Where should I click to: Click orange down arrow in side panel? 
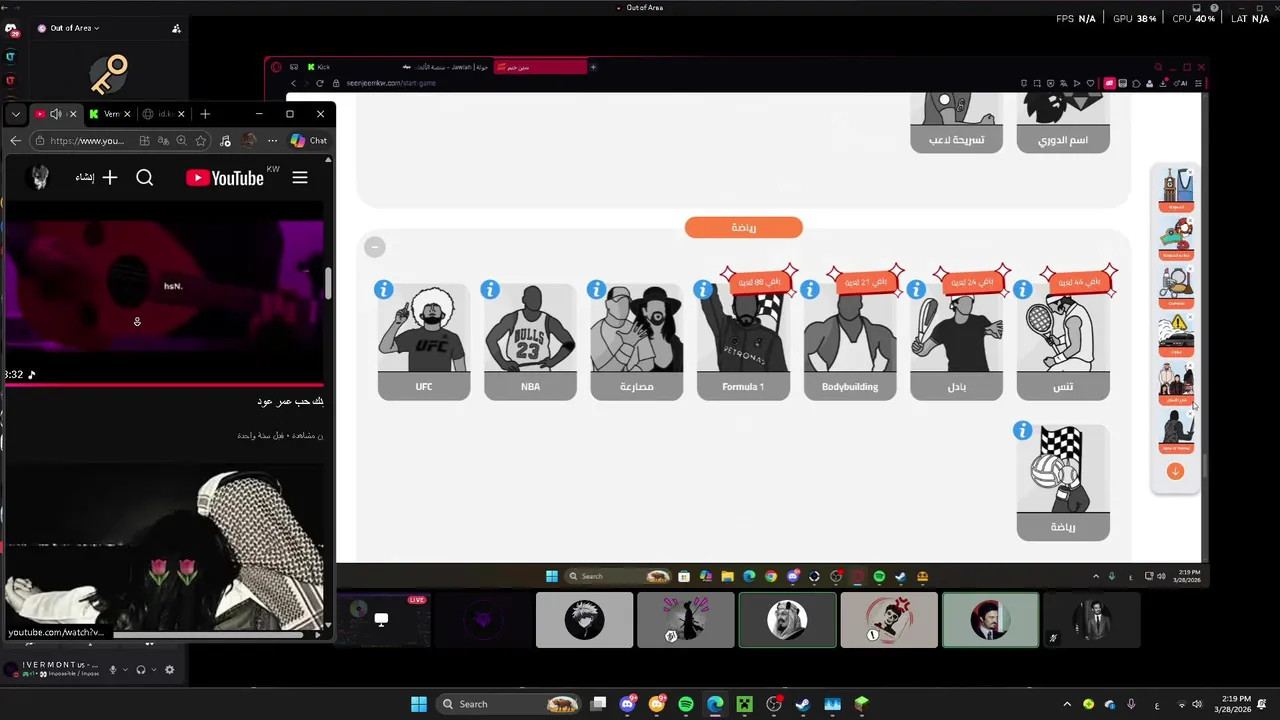coord(1175,471)
